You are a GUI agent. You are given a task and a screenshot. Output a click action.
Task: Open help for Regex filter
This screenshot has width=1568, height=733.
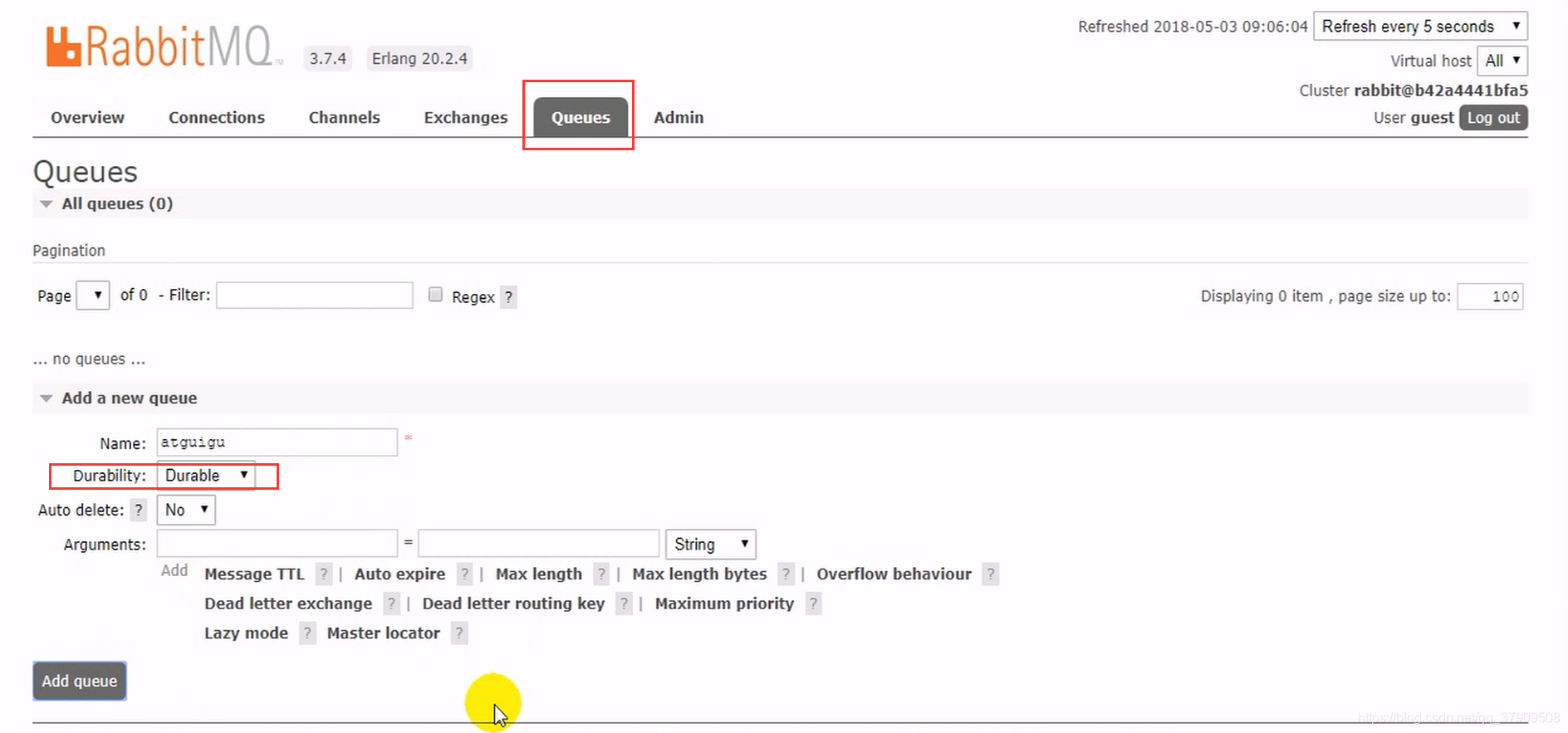pyautogui.click(x=508, y=297)
